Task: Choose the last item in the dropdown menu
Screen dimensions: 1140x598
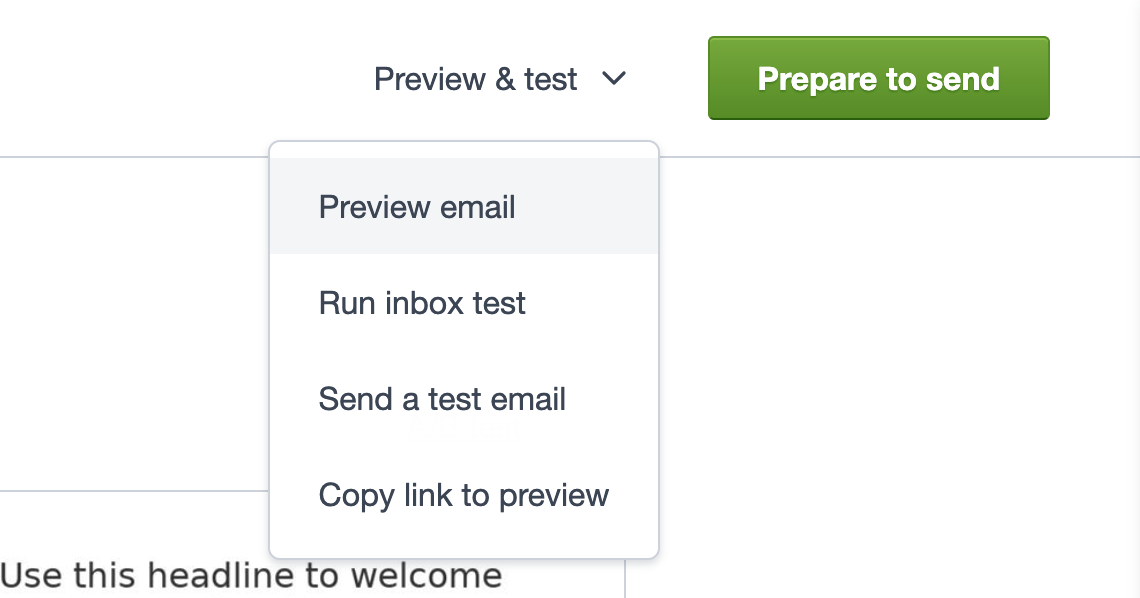Action: 462,495
